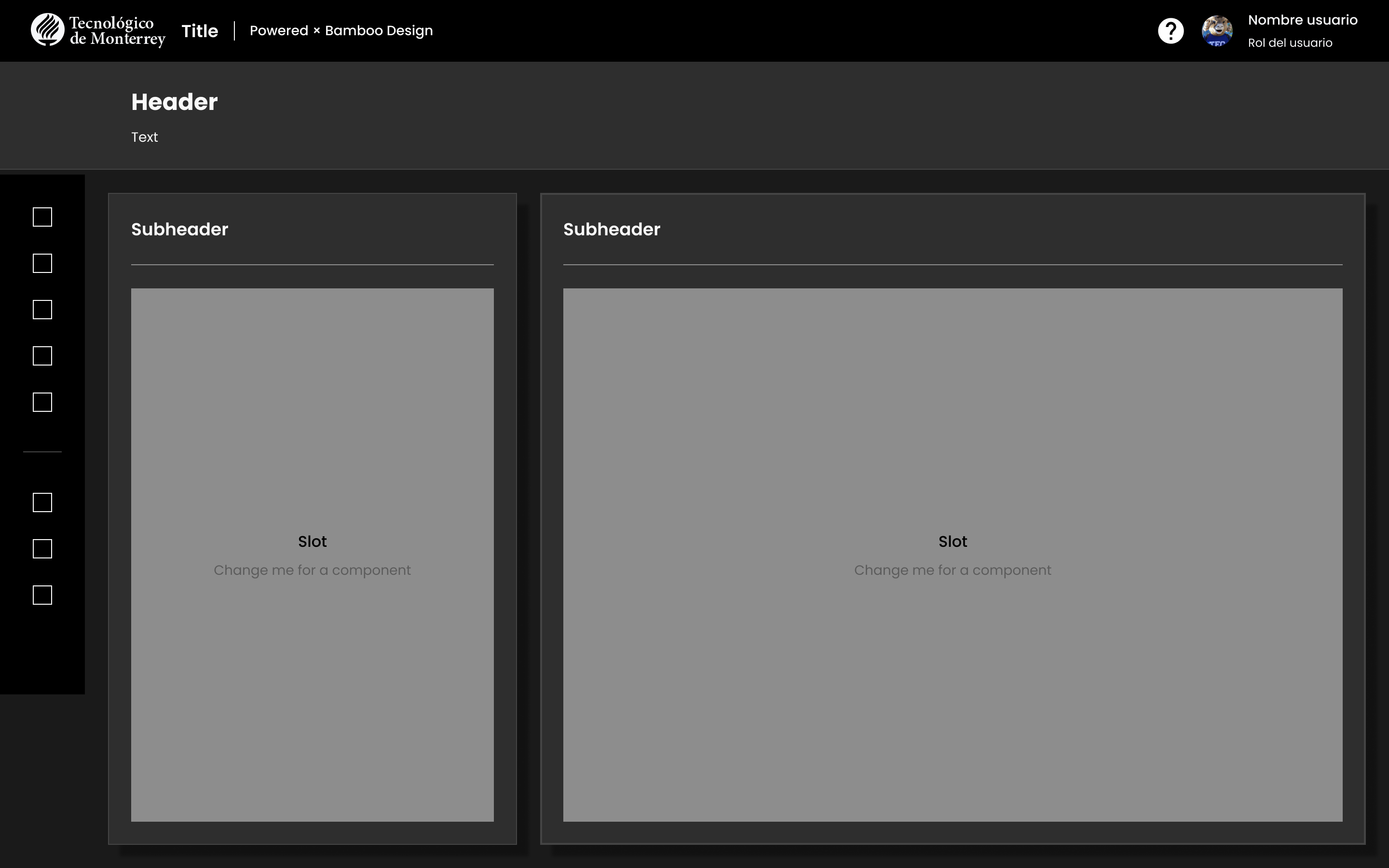
Task: Click the "Header" page heading
Action: pos(175,102)
